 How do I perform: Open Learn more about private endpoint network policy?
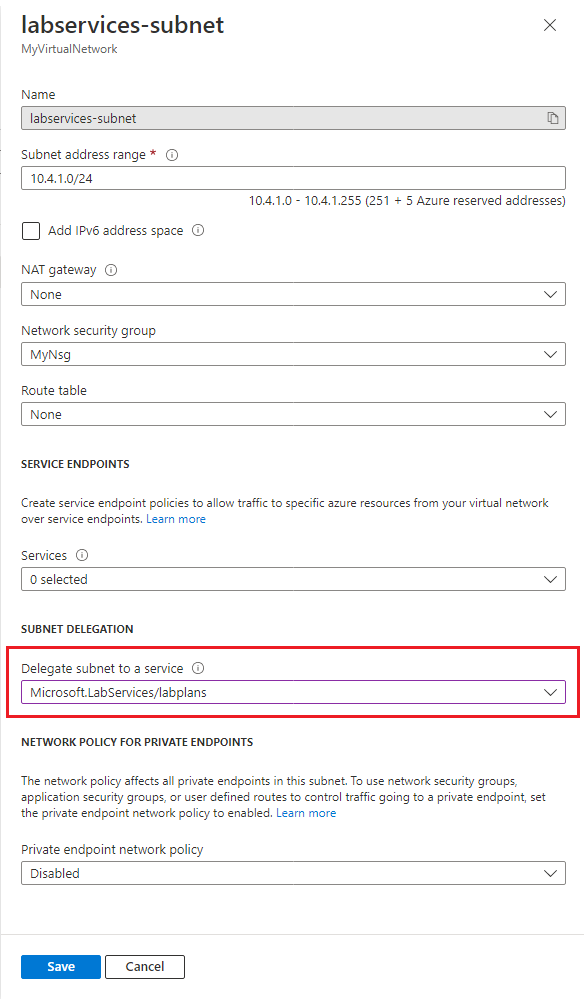(306, 812)
